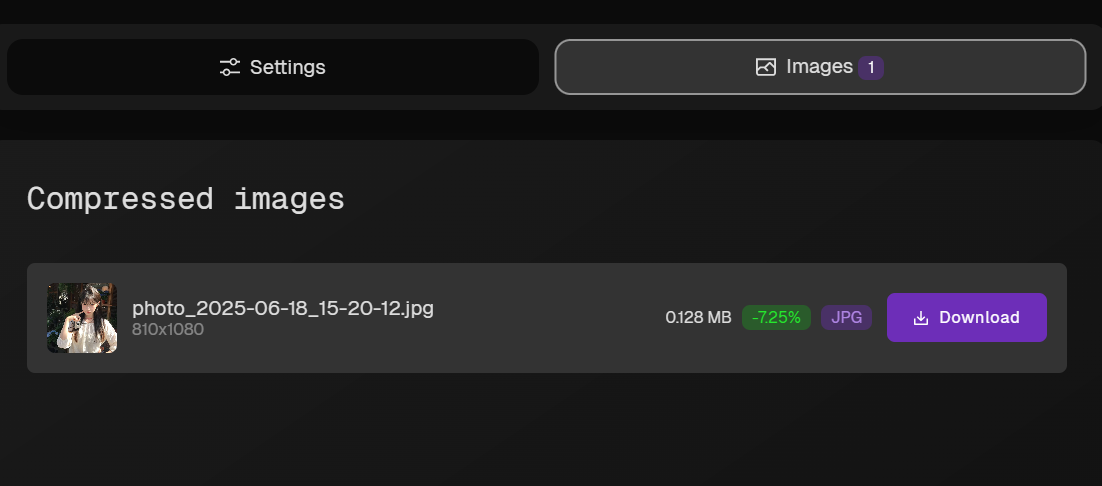Click the Settings sliders icon
The image size is (1102, 486).
tap(229, 67)
